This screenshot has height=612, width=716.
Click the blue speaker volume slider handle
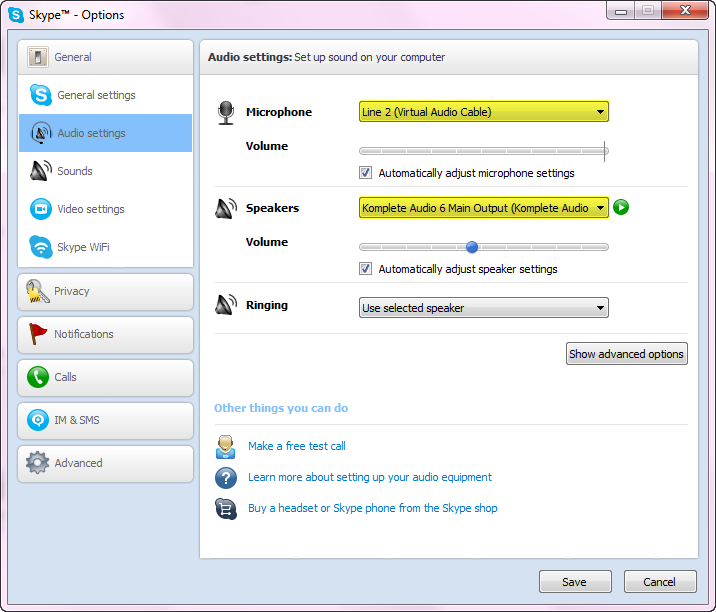[x=472, y=247]
